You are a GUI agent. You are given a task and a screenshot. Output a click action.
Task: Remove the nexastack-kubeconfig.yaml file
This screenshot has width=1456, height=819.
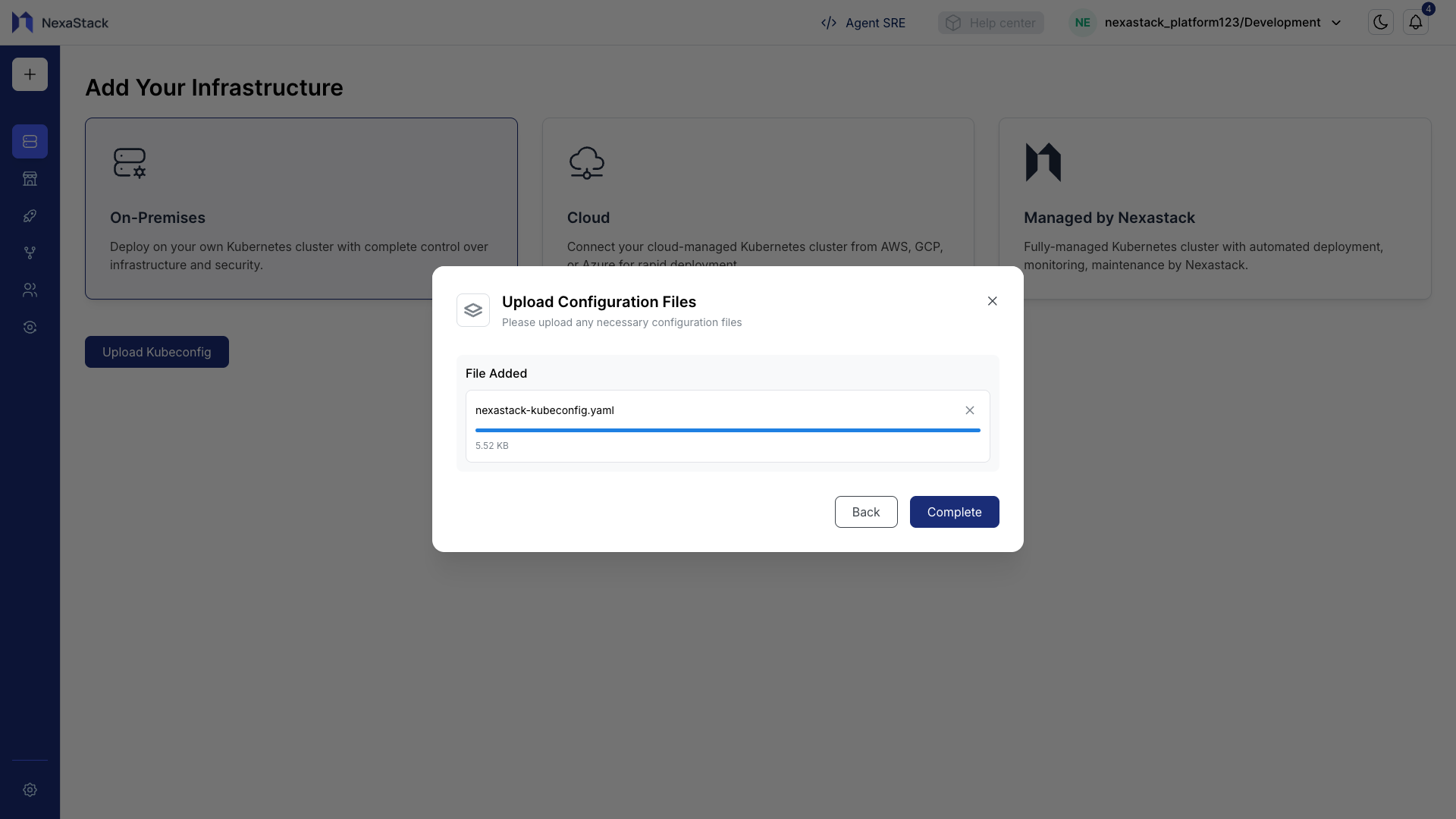970,410
